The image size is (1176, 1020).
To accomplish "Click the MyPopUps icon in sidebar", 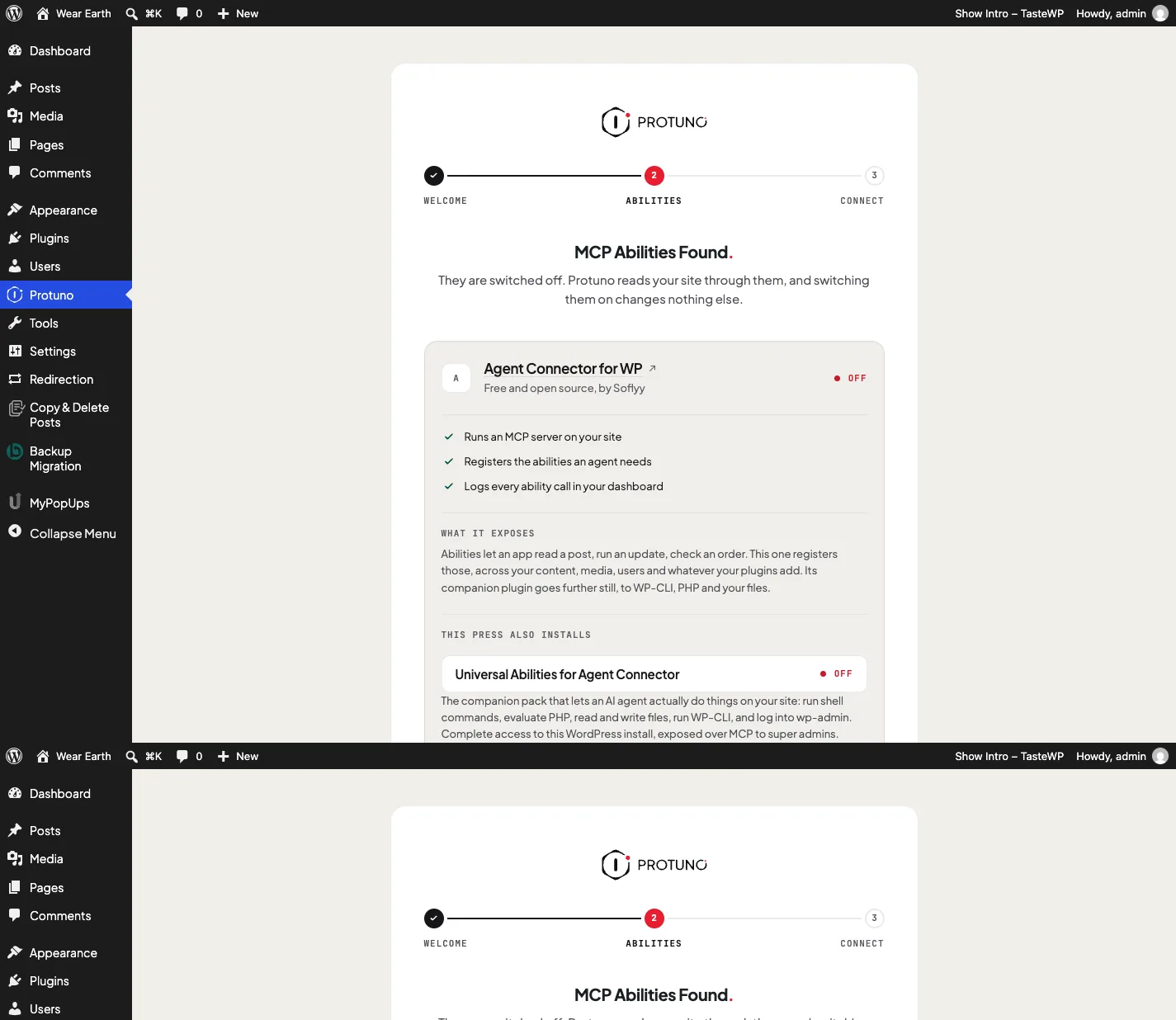I will pos(15,502).
